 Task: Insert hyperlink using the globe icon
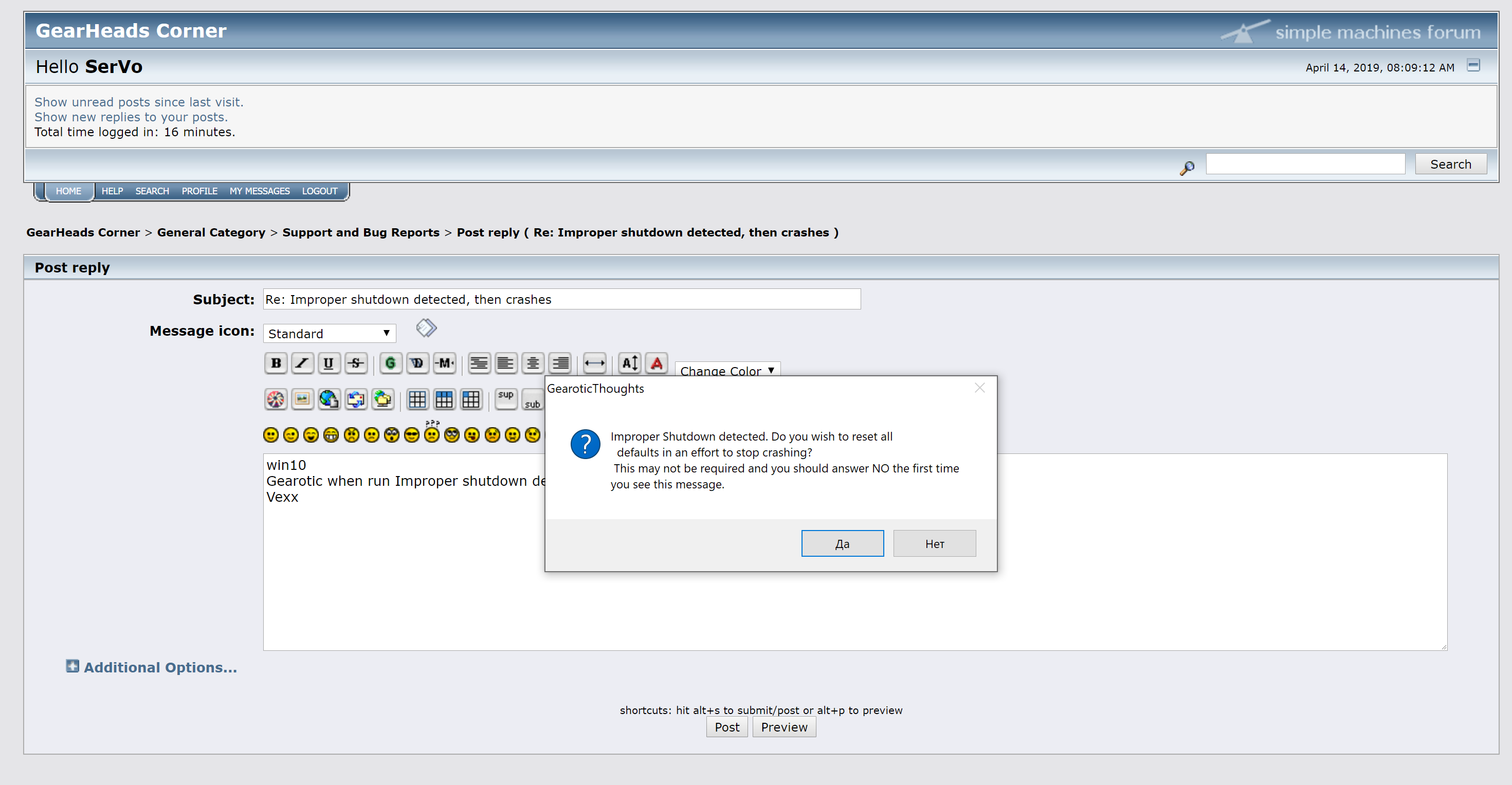pos(329,400)
